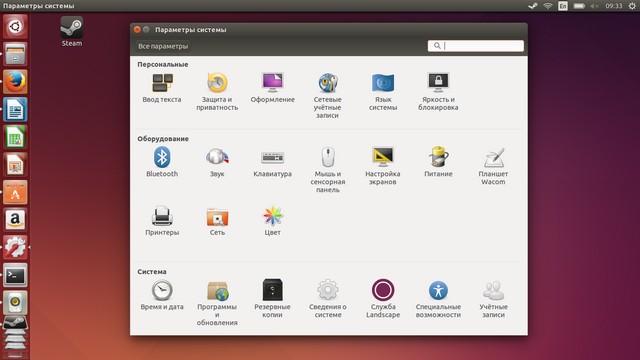The image size is (640, 360).
Task: Open Планшет Wacom settings
Action: 493,166
